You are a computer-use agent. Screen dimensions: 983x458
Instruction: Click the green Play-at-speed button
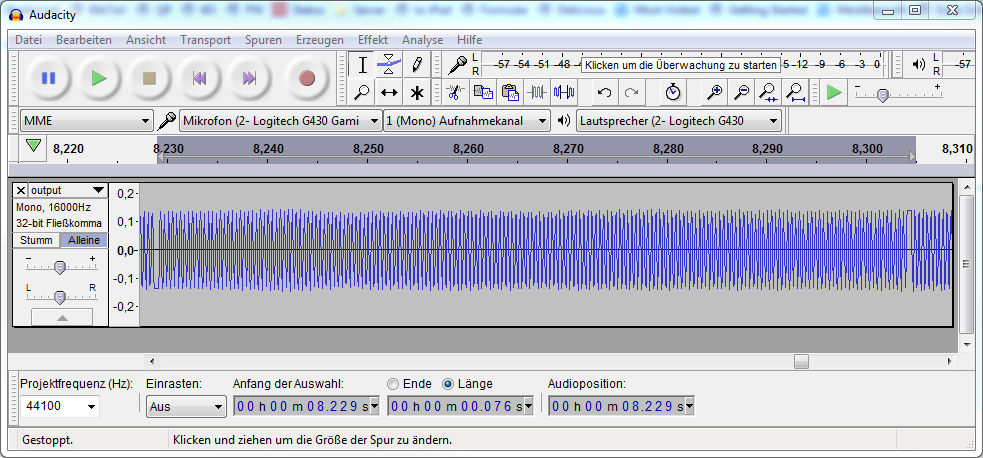pyautogui.click(x=834, y=93)
